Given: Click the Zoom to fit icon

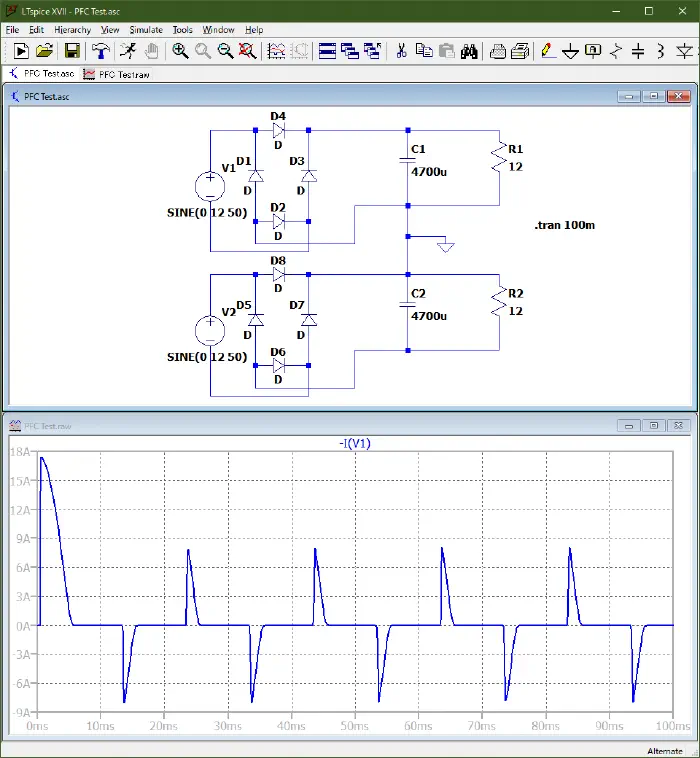Looking at the screenshot, I should coord(247,51).
